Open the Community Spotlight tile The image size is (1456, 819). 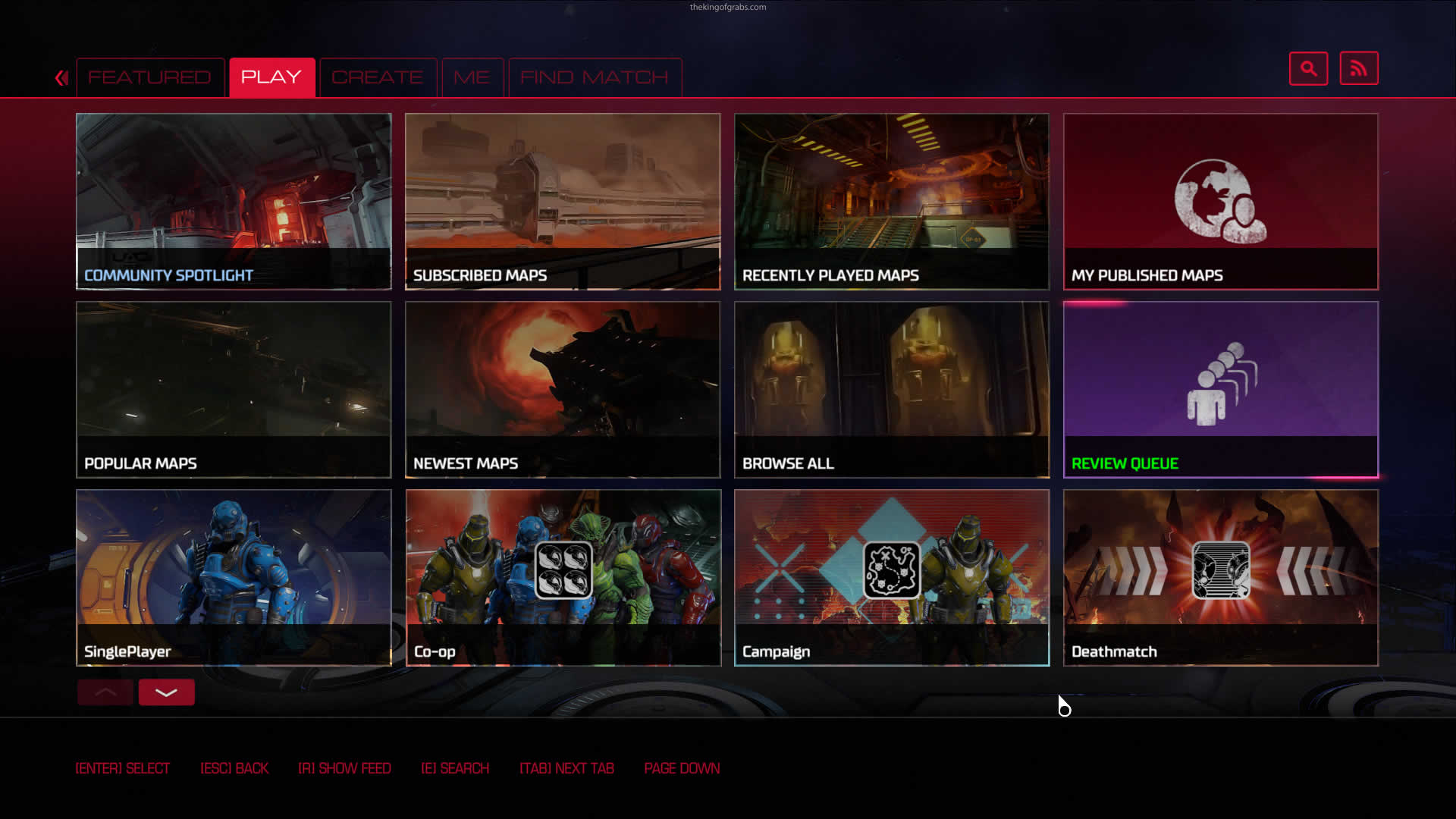[234, 202]
